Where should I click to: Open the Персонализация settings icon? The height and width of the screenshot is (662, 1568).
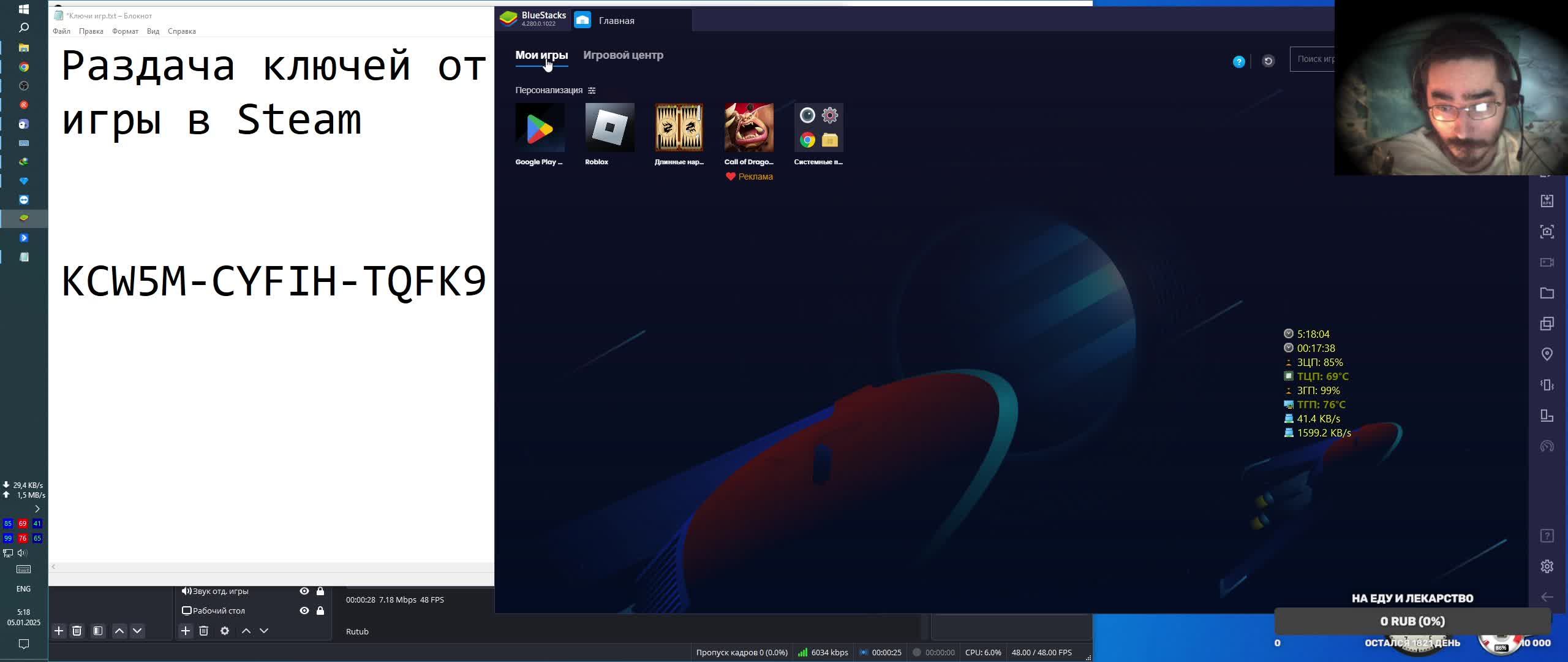click(x=592, y=91)
